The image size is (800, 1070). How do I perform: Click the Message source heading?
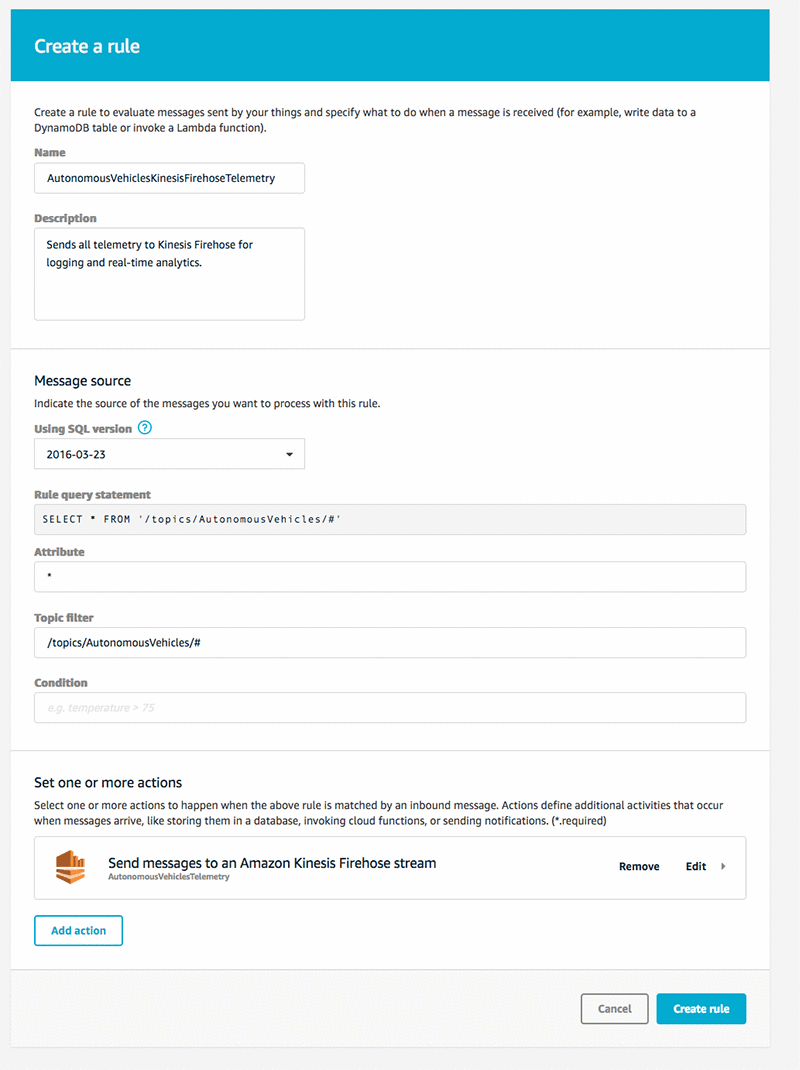click(83, 381)
